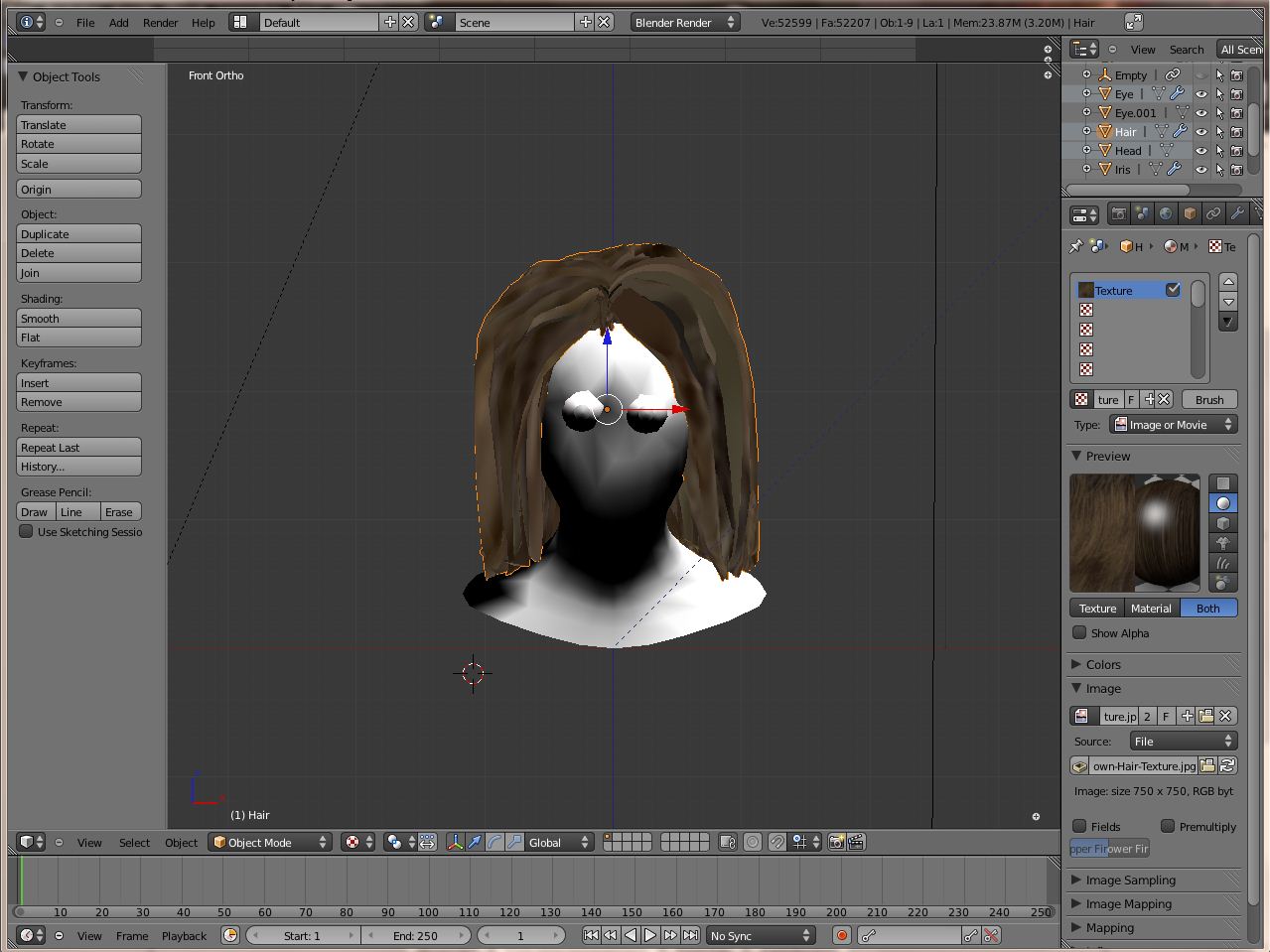
Task: Click the End: 250 frame field
Action: coord(415,935)
